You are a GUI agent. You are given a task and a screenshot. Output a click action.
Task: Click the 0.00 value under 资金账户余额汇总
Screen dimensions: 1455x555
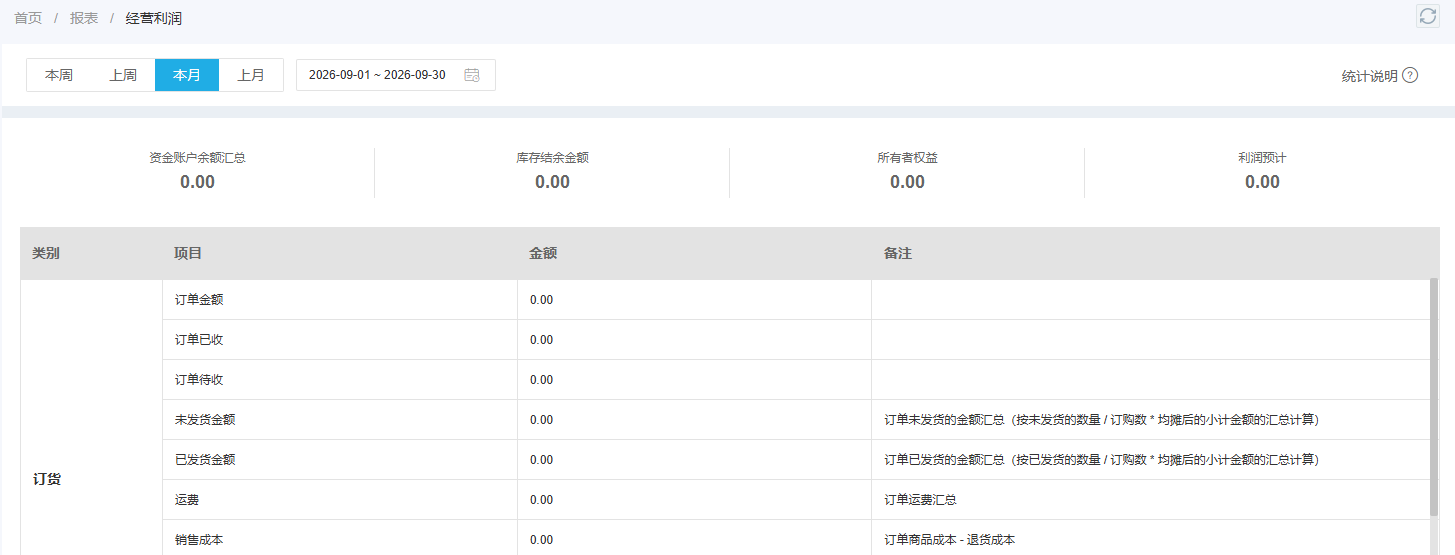click(x=197, y=182)
